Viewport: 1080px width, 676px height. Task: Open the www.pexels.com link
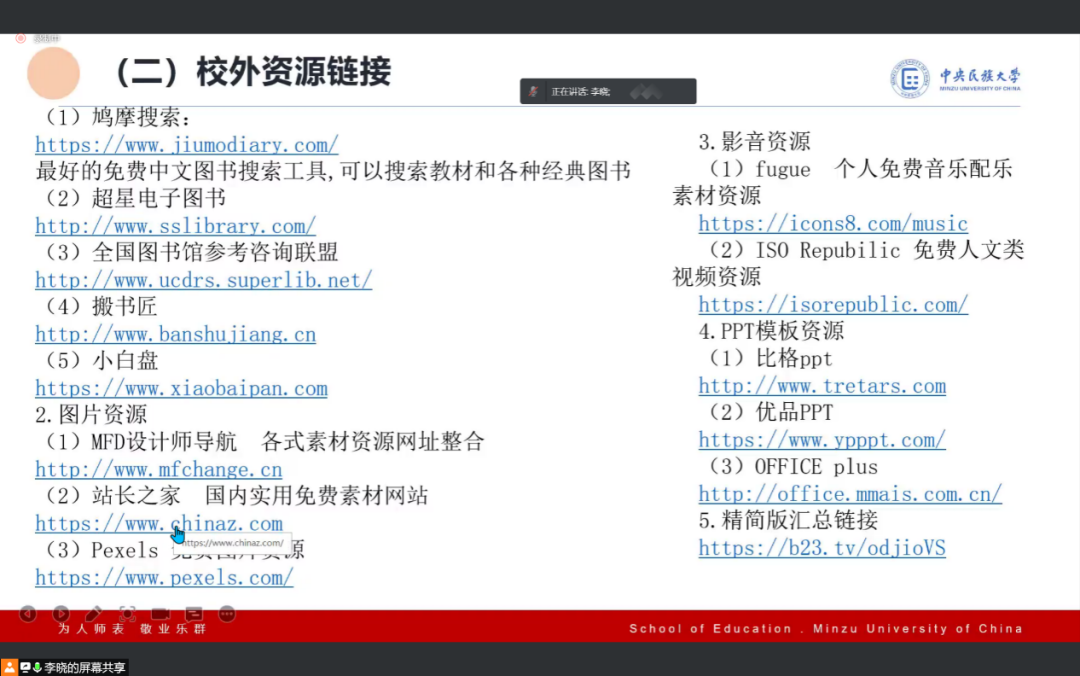click(x=164, y=578)
